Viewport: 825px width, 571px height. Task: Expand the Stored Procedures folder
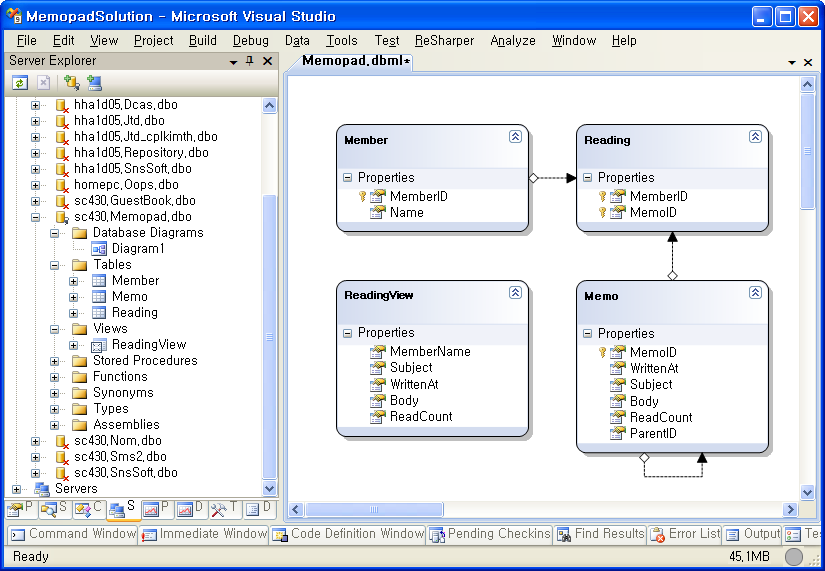54,361
